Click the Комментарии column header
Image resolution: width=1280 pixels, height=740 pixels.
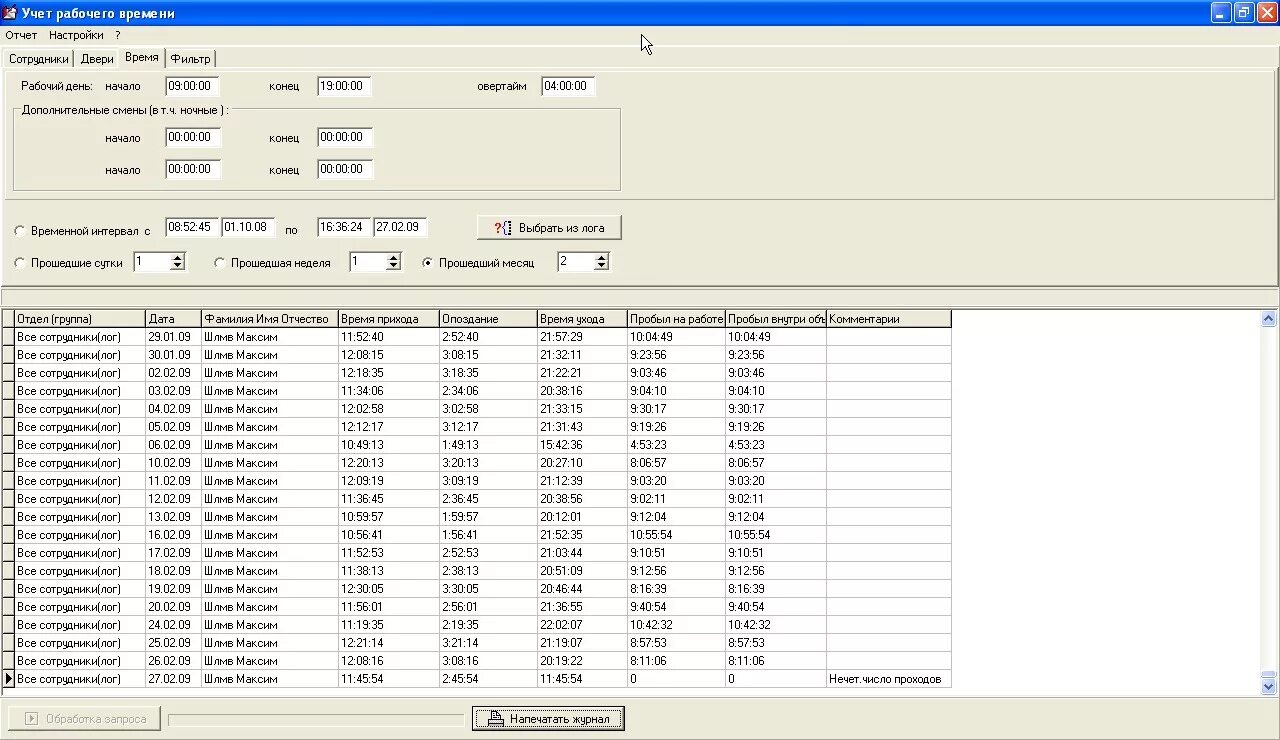888,319
